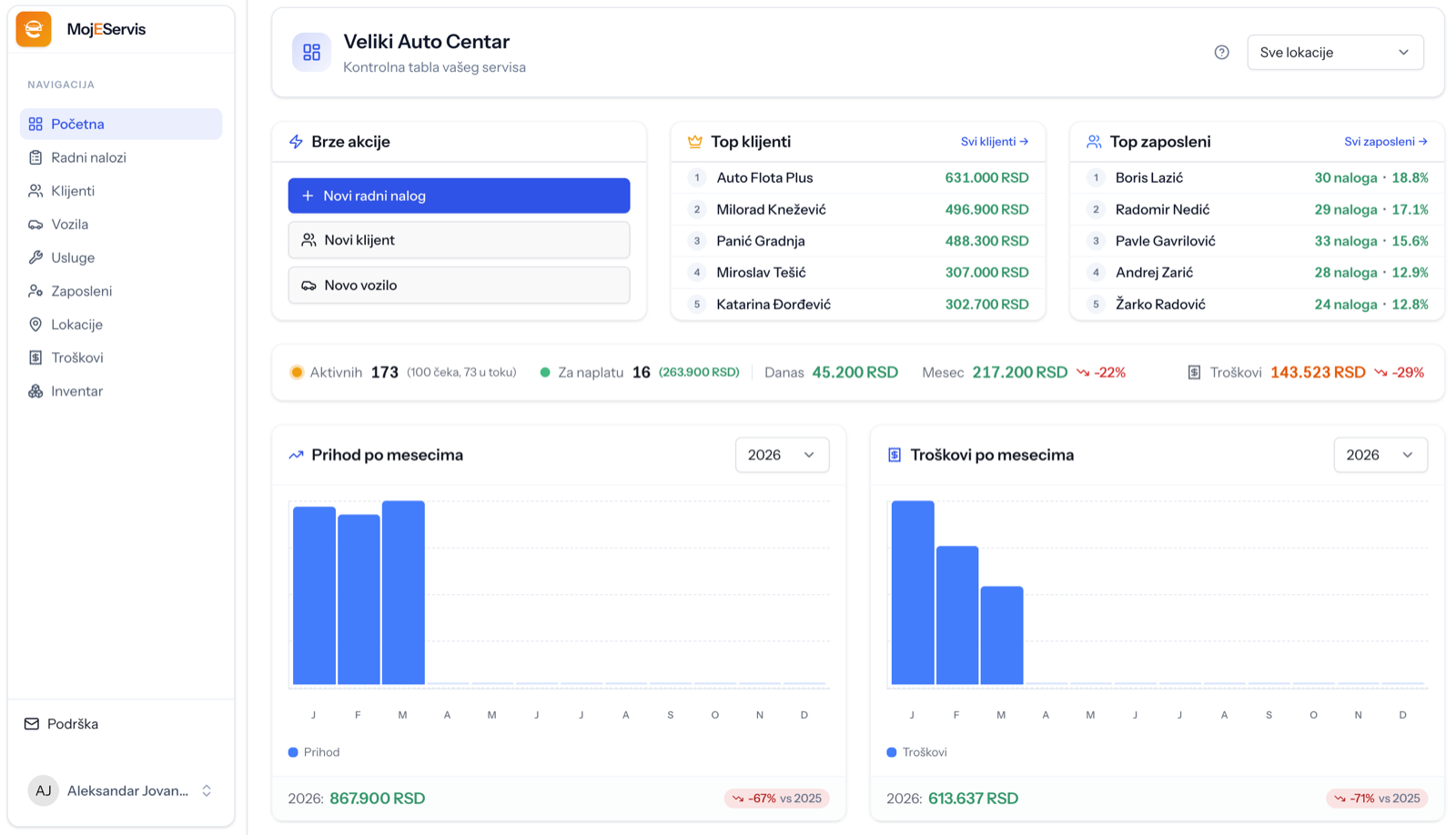Click the Novi radni nalog button
1456x835 pixels.
point(459,196)
